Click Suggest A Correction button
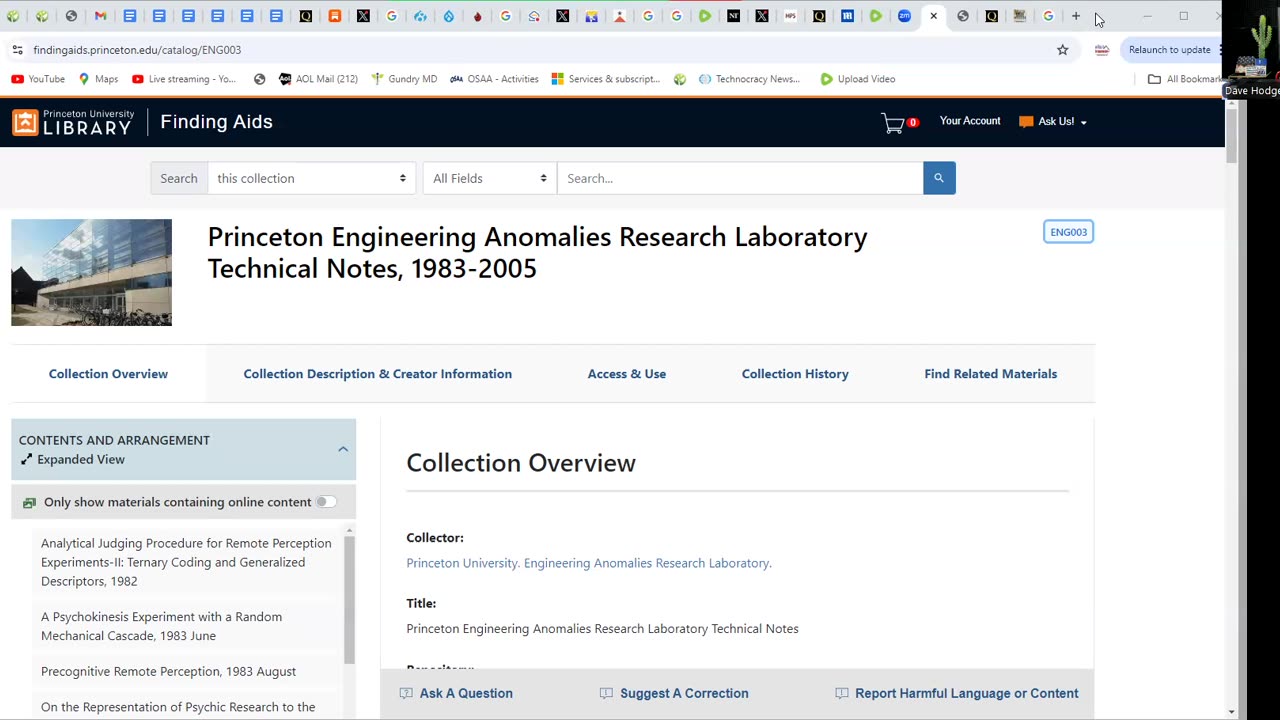The height and width of the screenshot is (720, 1280). [x=674, y=693]
